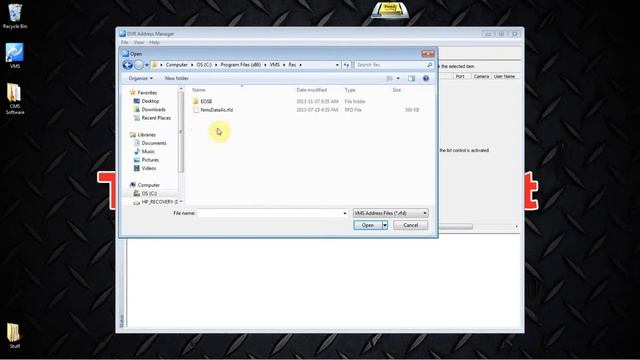
Task: Cancel the Open dialog
Action: point(411,225)
